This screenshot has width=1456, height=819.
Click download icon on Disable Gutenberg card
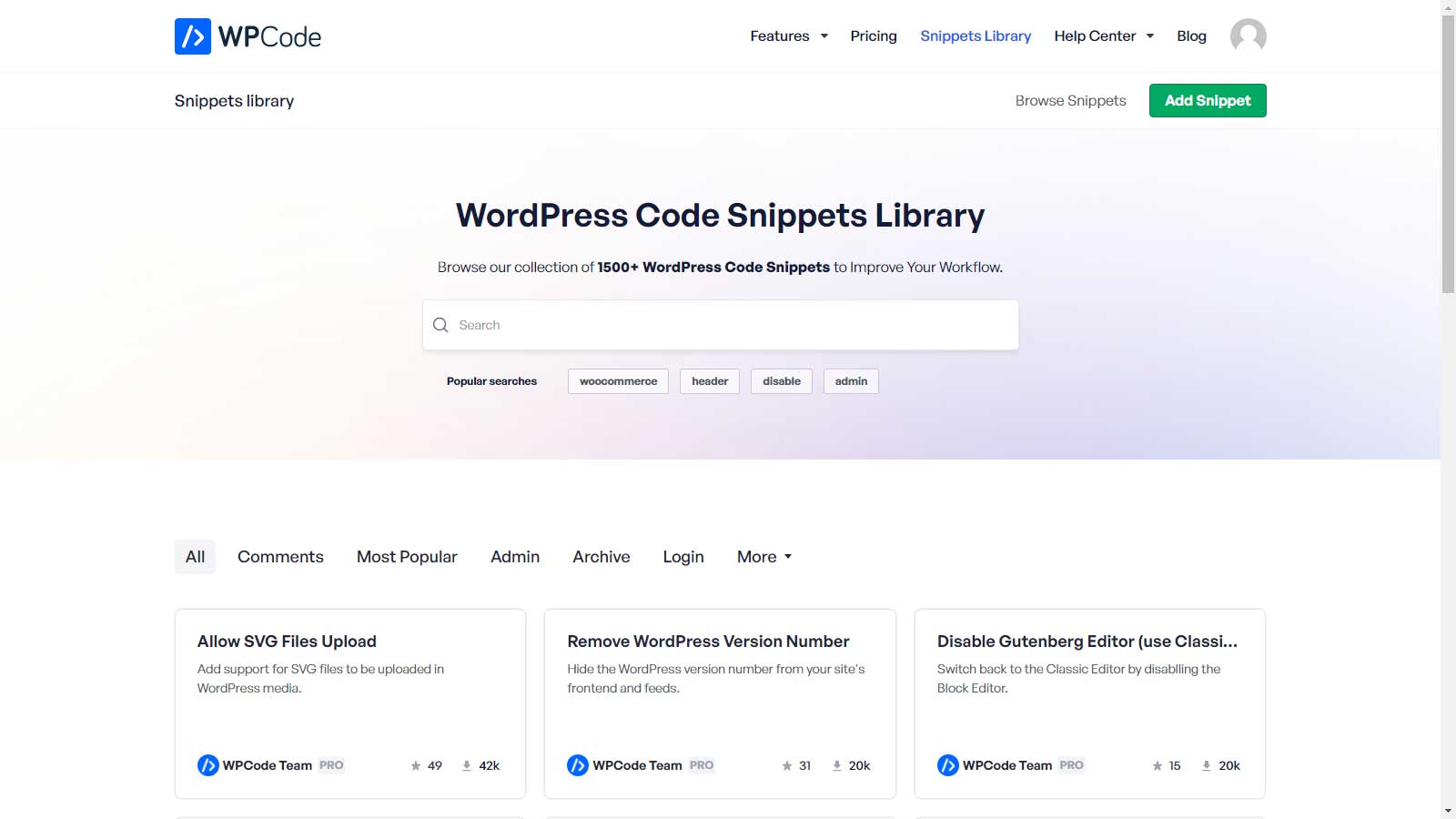click(1207, 766)
